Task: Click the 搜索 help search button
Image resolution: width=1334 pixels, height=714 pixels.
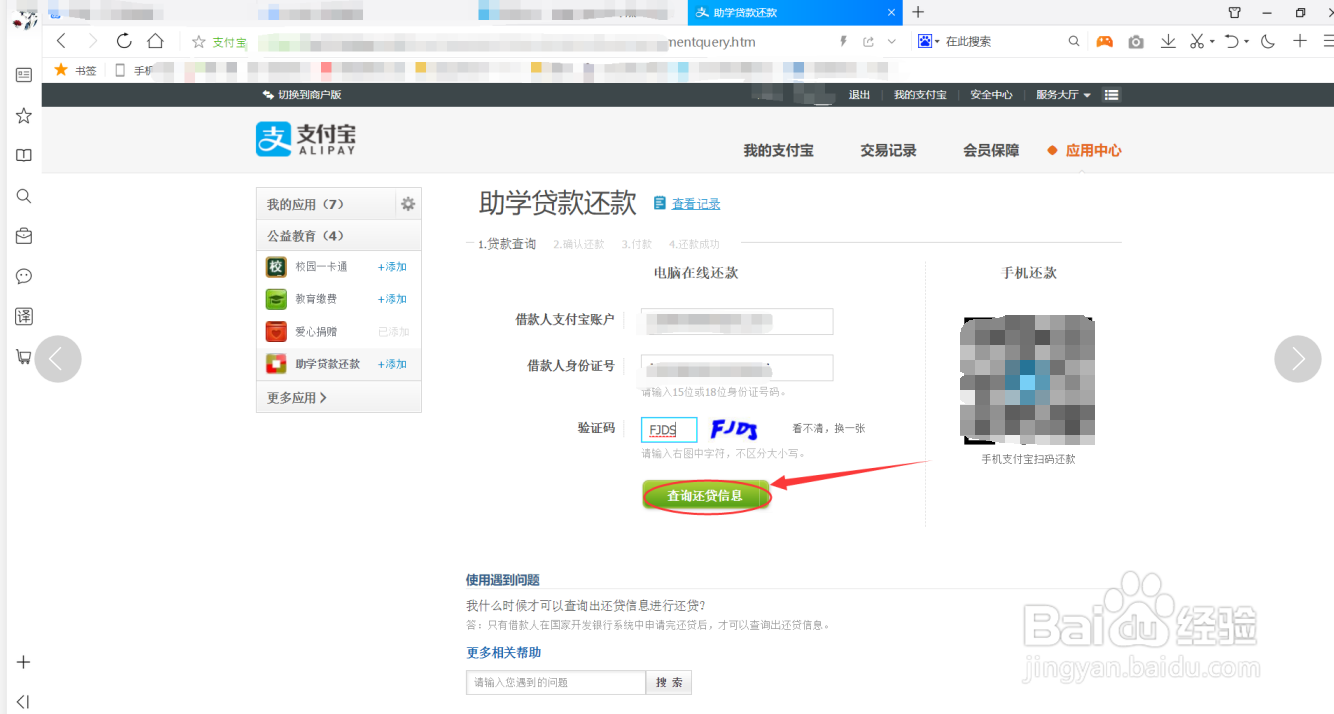Action: coord(669,682)
